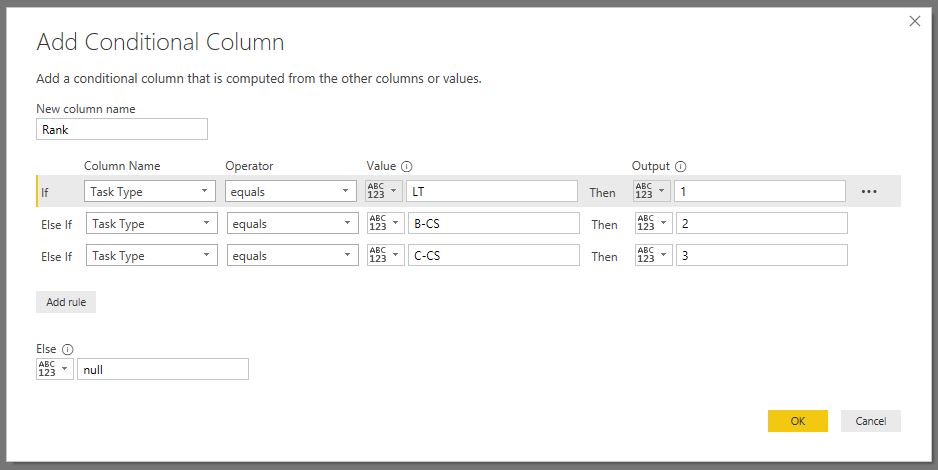This screenshot has height=470, width=938.
Task: Open the equals operator dropdown in C-CS row
Action: point(293,255)
